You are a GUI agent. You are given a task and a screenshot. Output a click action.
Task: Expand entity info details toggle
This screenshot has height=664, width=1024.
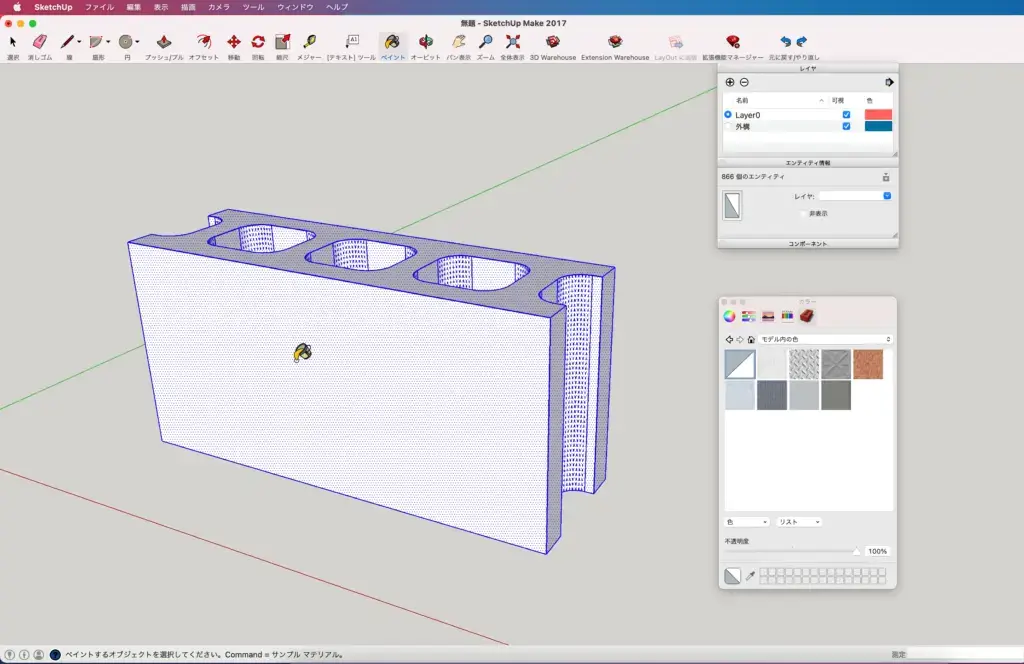point(886,177)
